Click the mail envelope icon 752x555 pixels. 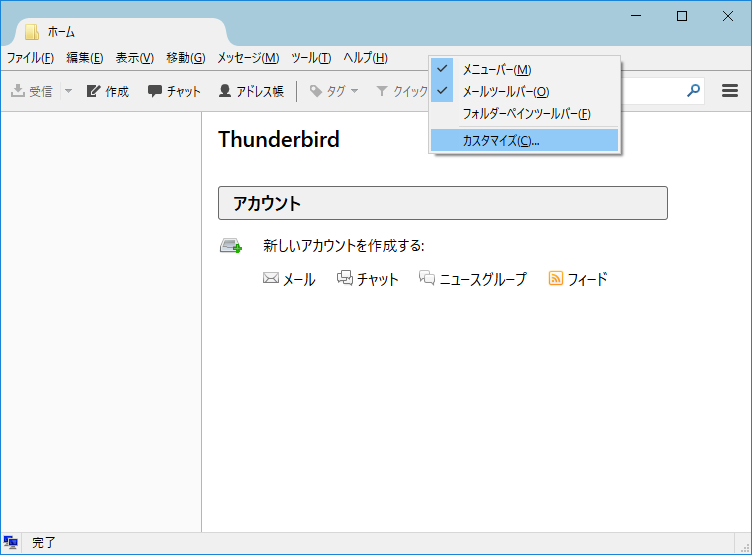coord(271,278)
